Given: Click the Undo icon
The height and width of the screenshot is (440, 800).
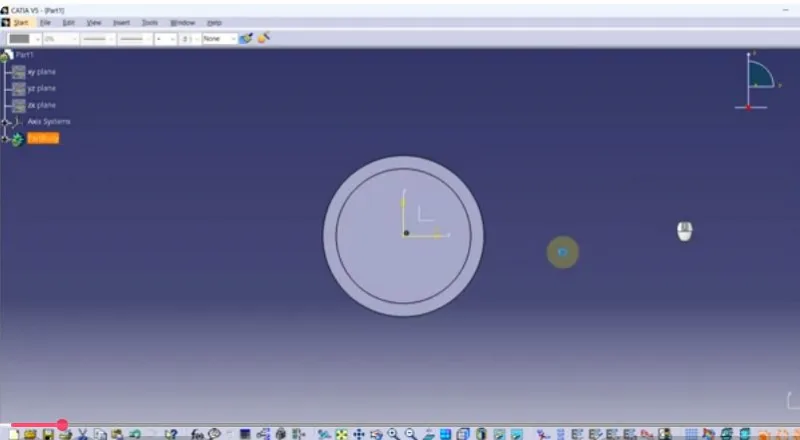Looking at the screenshot, I should click(135, 434).
